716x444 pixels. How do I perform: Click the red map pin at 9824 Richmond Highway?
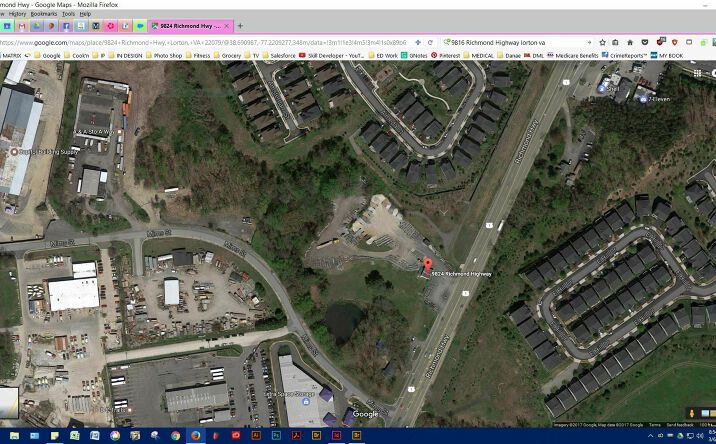[x=428, y=266]
